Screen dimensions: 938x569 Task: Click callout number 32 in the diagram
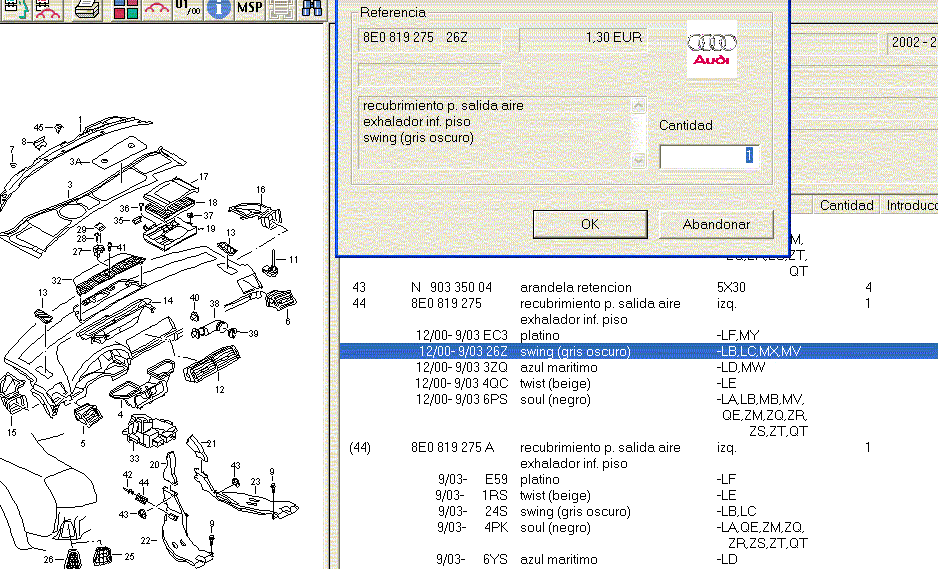point(56,280)
